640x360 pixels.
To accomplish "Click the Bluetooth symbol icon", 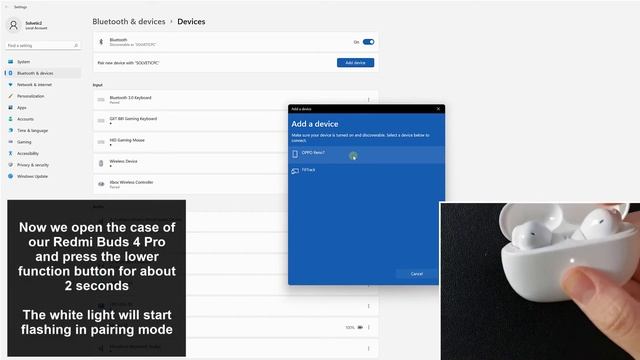I will [101, 42].
